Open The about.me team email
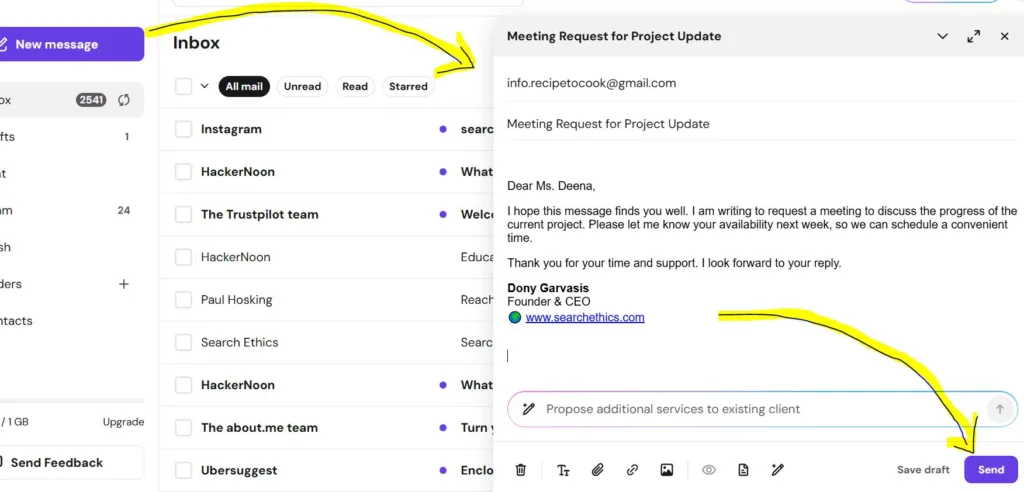Screen dimensions: 1024x492 pyautogui.click(x=327, y=428)
